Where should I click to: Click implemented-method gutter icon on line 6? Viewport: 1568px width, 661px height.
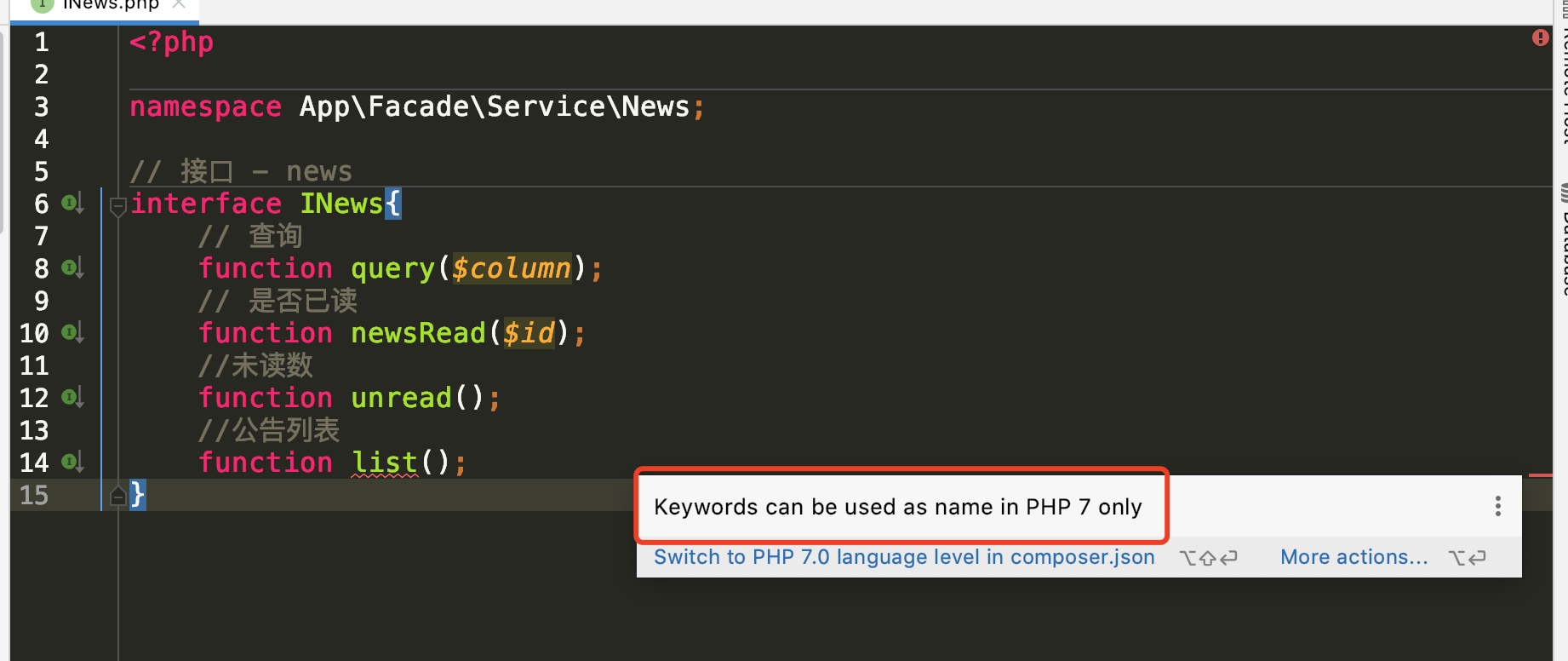(72, 204)
